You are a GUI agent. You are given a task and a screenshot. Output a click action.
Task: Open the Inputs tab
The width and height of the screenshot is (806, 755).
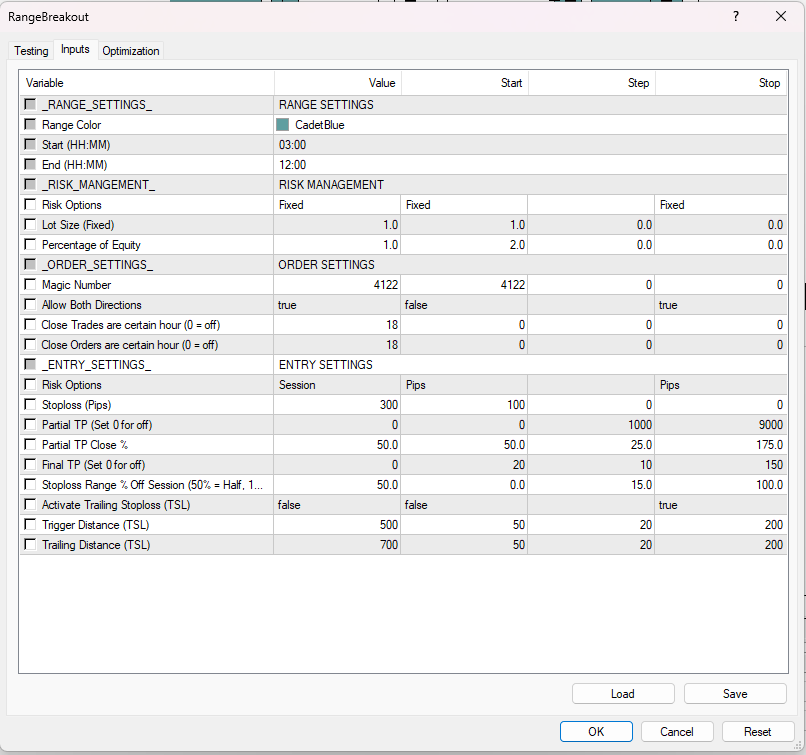click(x=74, y=50)
